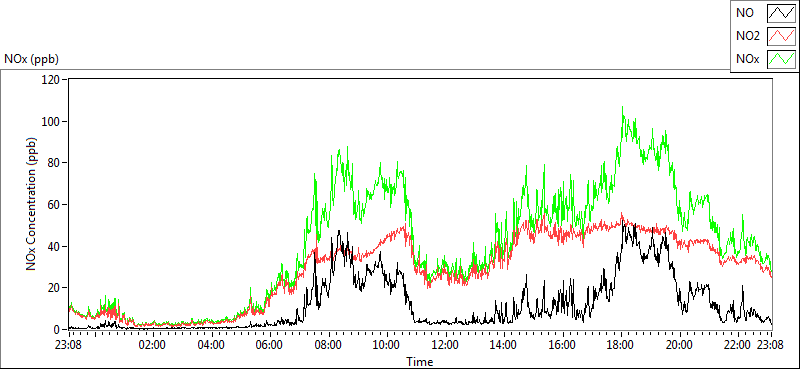Click the 16:00 time tick label
Viewport: 800px width, 369px height.
pos(563,345)
